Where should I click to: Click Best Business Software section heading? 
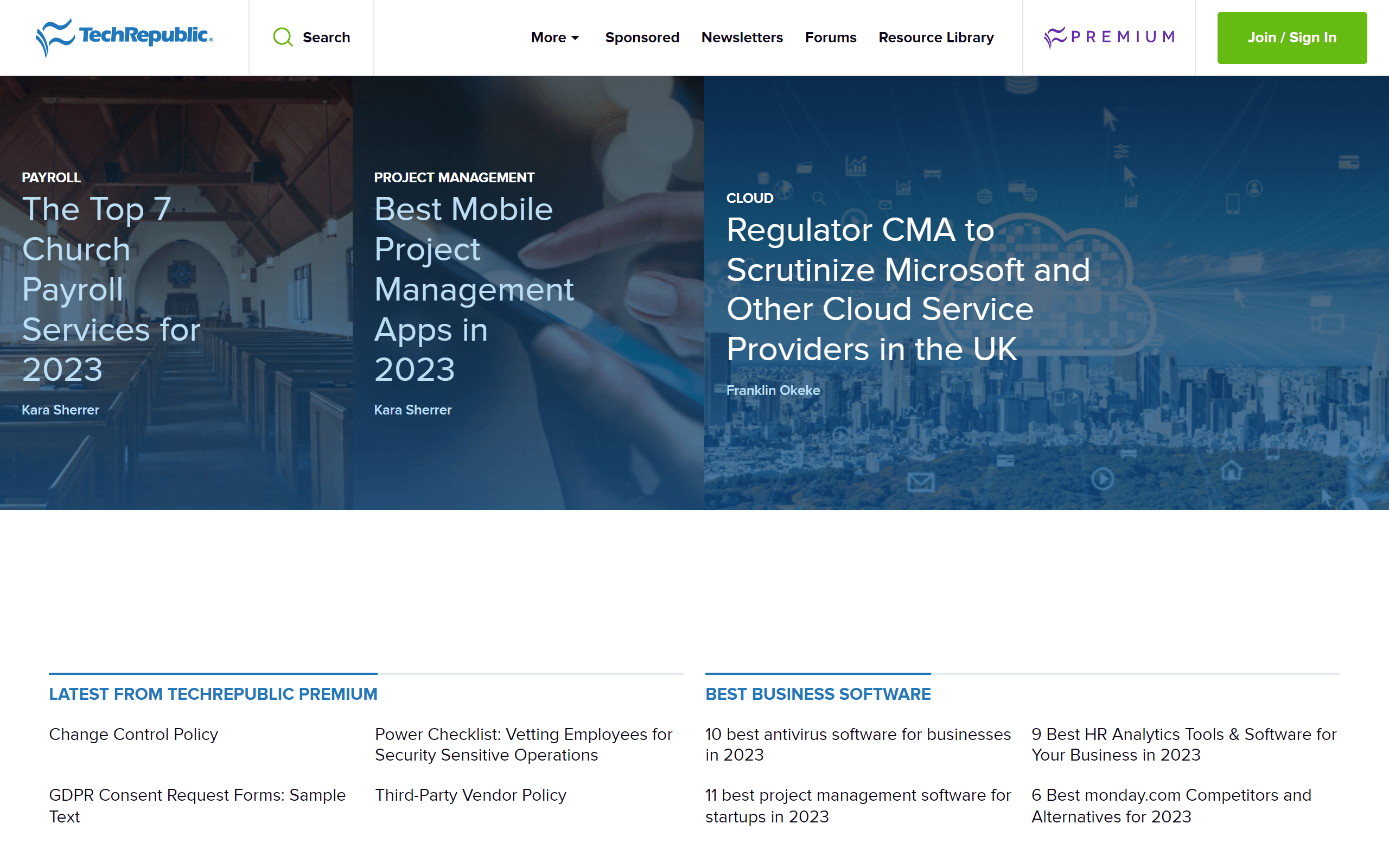tap(817, 694)
